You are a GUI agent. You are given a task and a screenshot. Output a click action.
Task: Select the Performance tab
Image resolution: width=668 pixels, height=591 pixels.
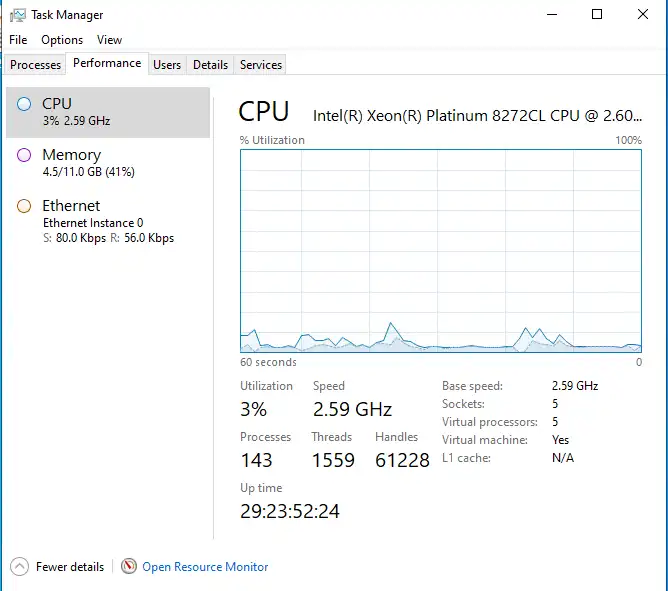tap(107, 63)
